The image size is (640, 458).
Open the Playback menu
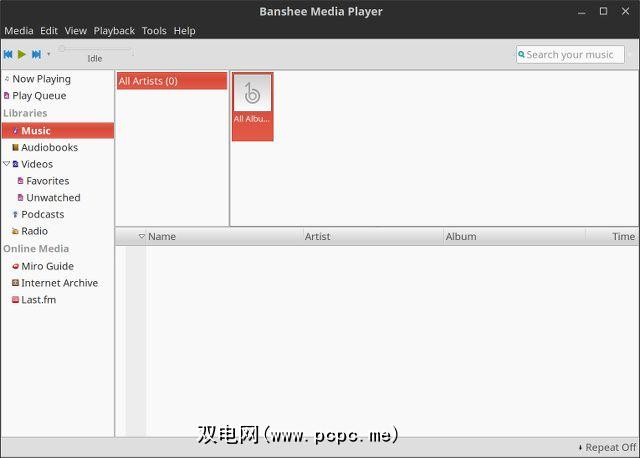tap(114, 31)
